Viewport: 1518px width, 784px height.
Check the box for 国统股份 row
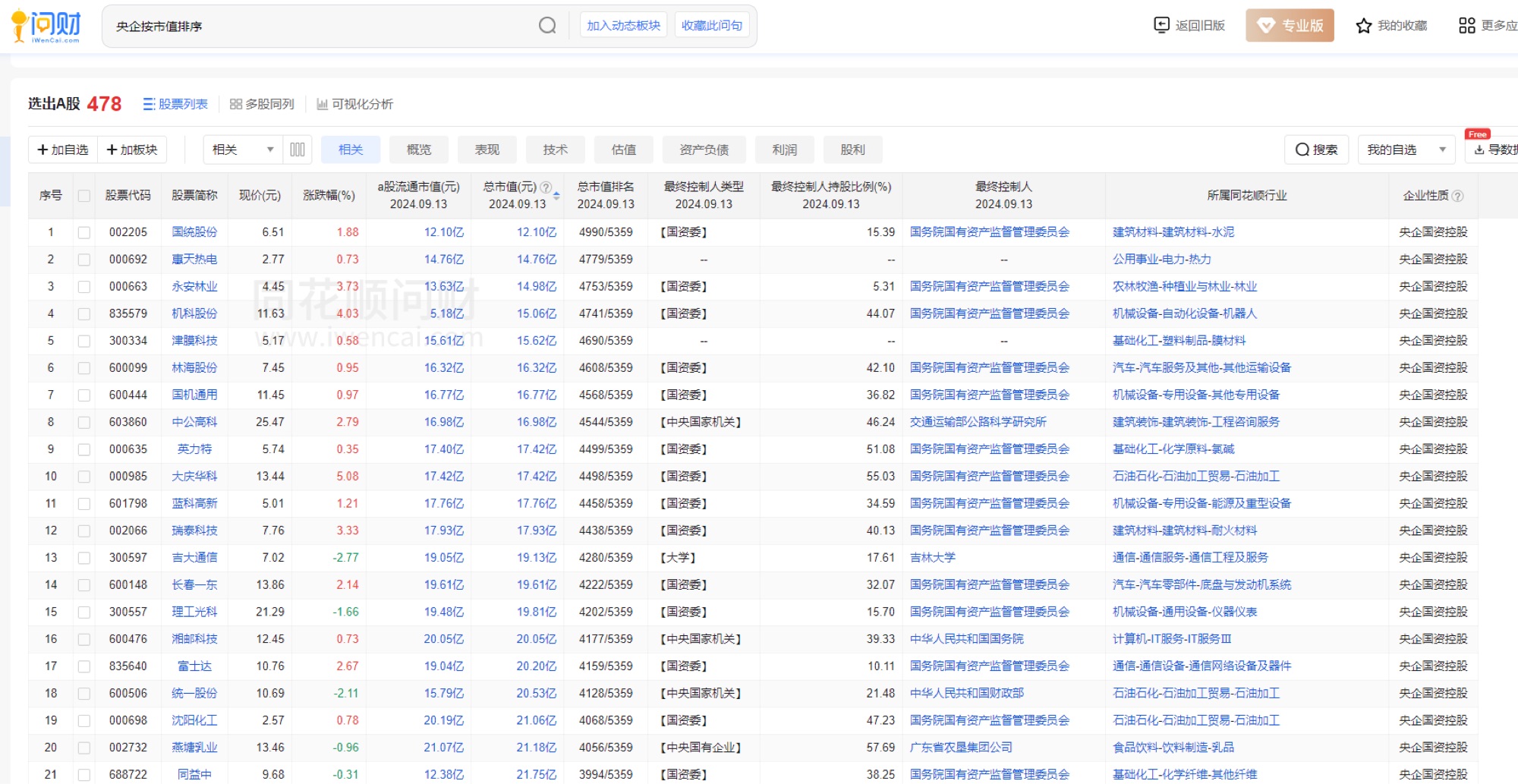[x=84, y=232]
